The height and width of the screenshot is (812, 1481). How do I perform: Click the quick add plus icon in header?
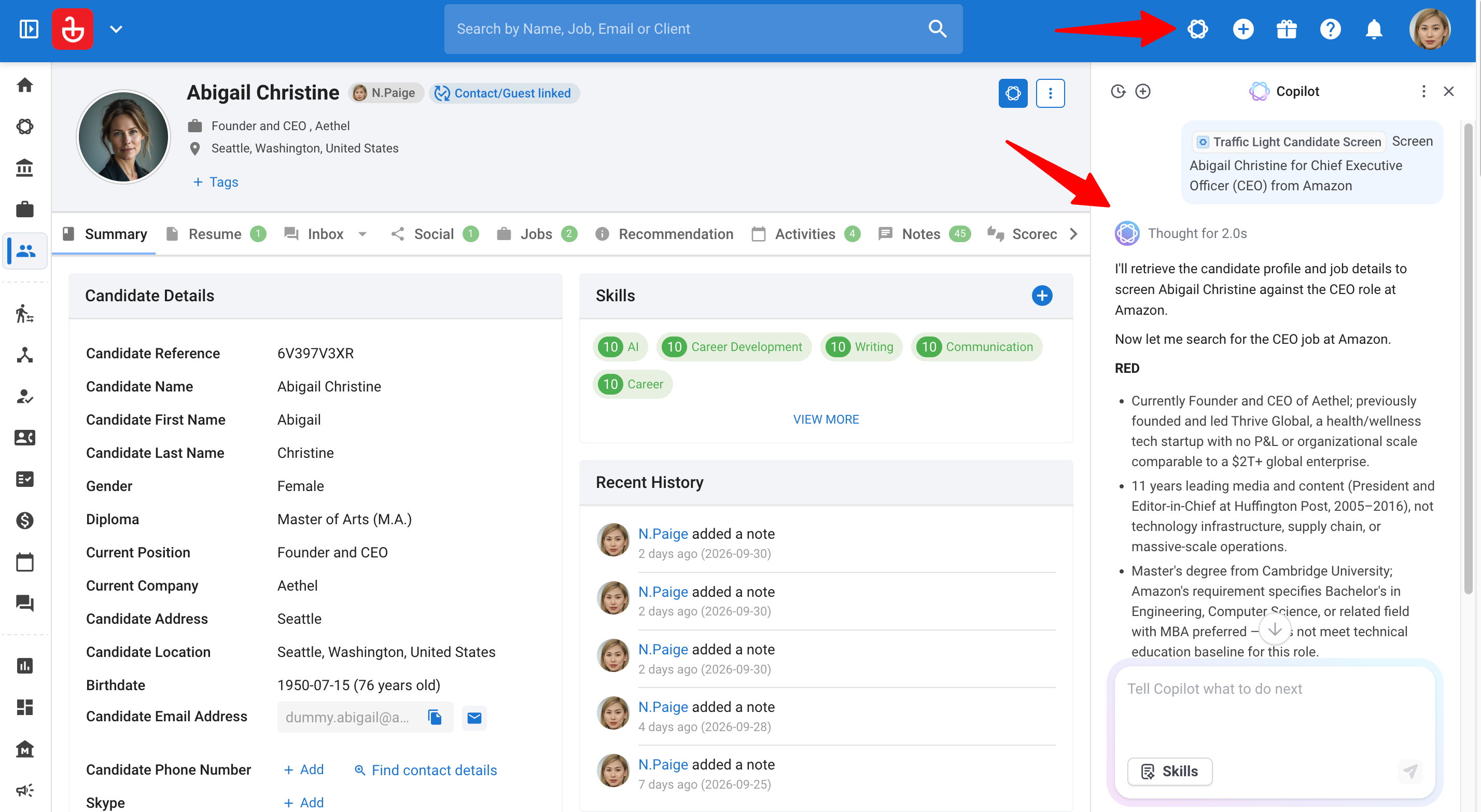click(x=1243, y=29)
